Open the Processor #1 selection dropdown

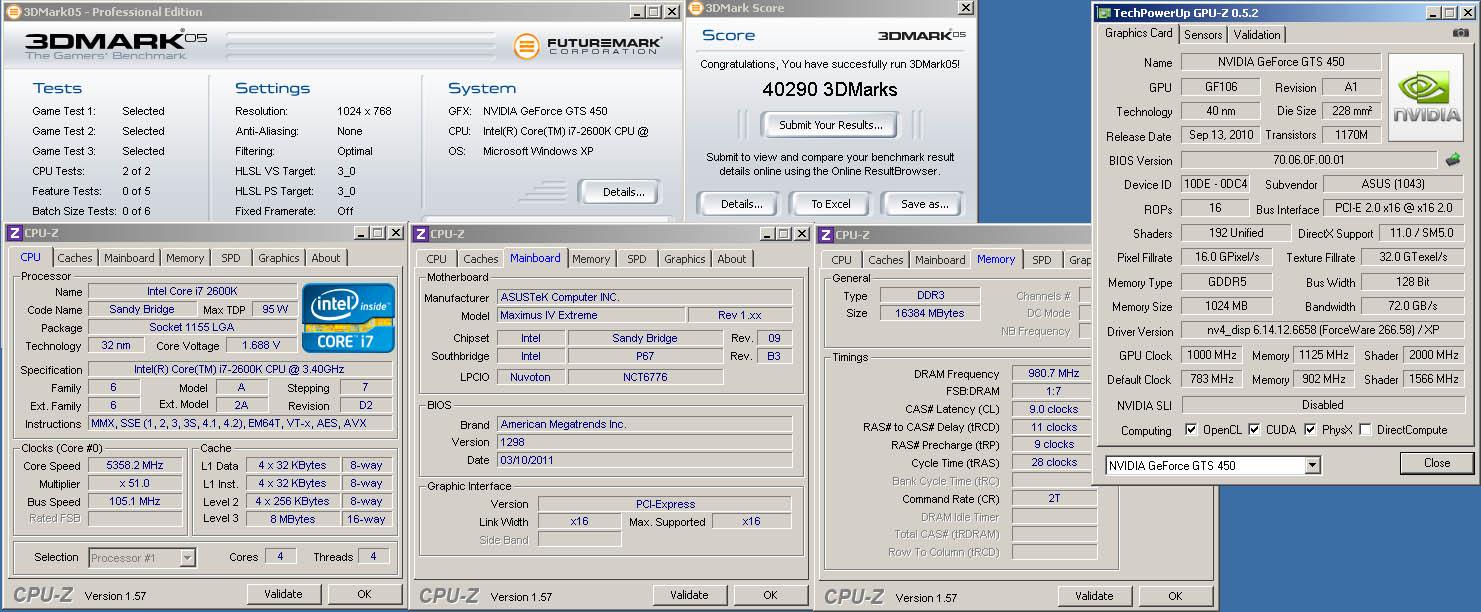point(187,558)
